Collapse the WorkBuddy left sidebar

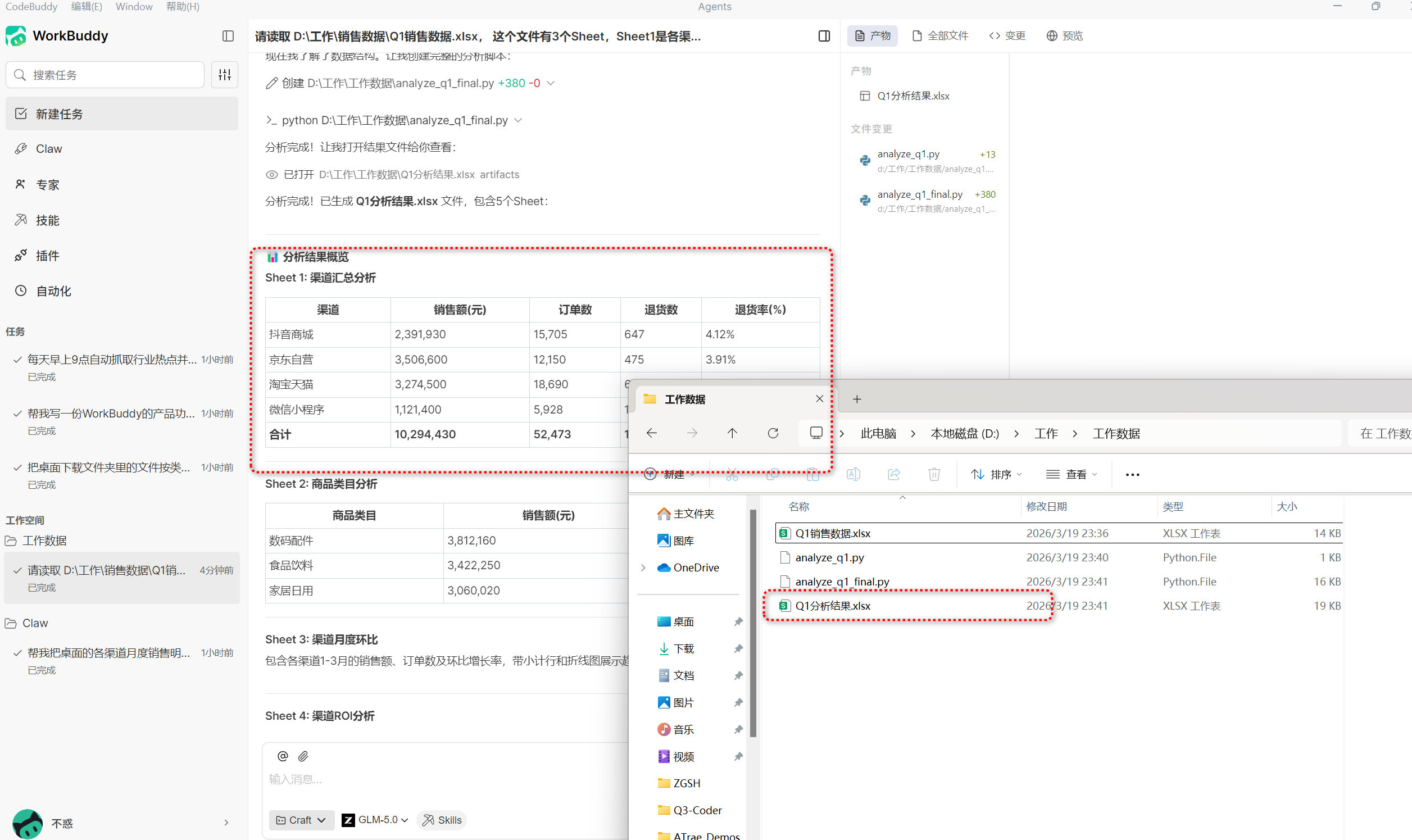(228, 35)
